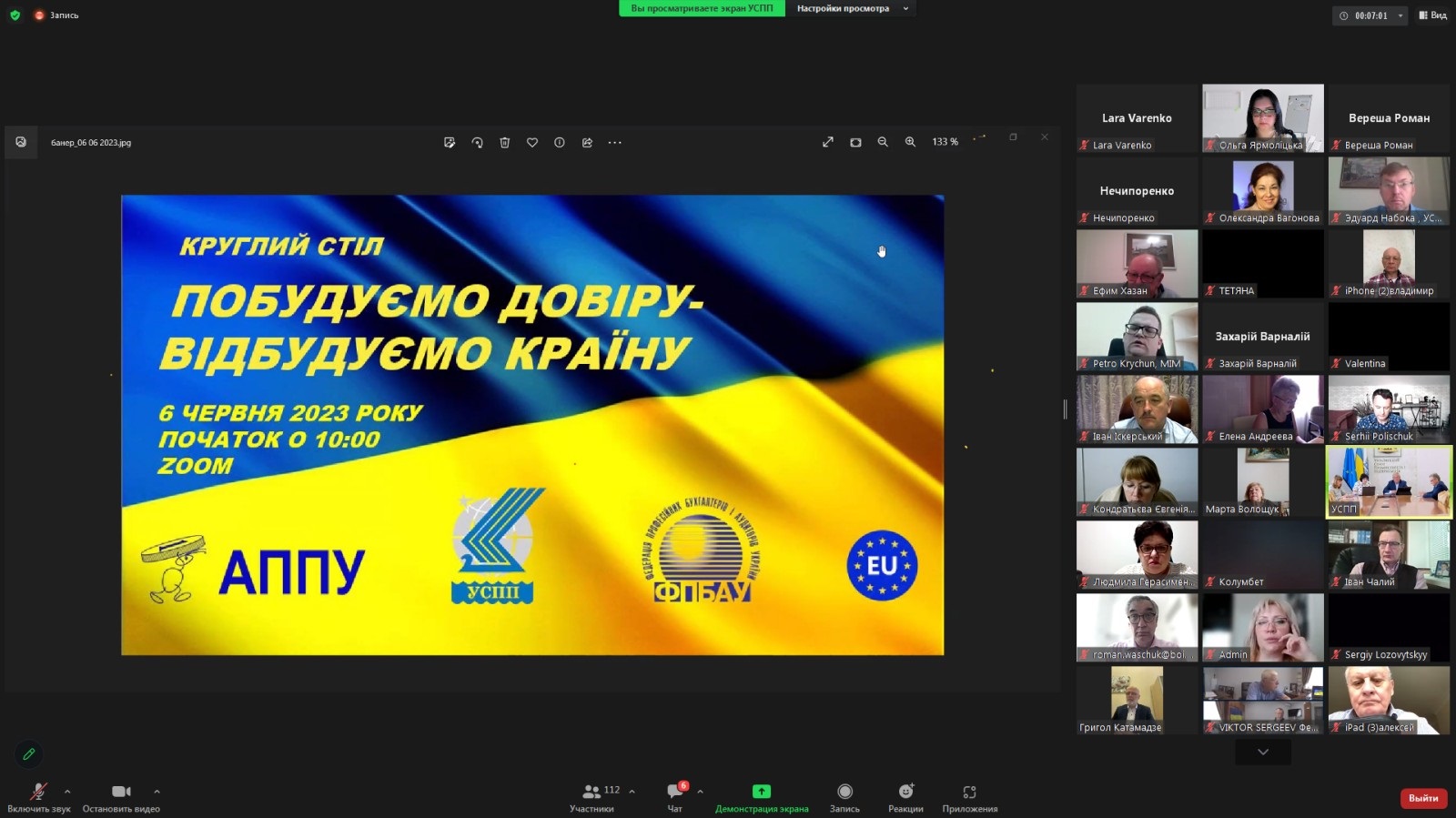Viewport: 1456px width, 818px height.
Task: Open the edit image tool
Action: (450, 142)
